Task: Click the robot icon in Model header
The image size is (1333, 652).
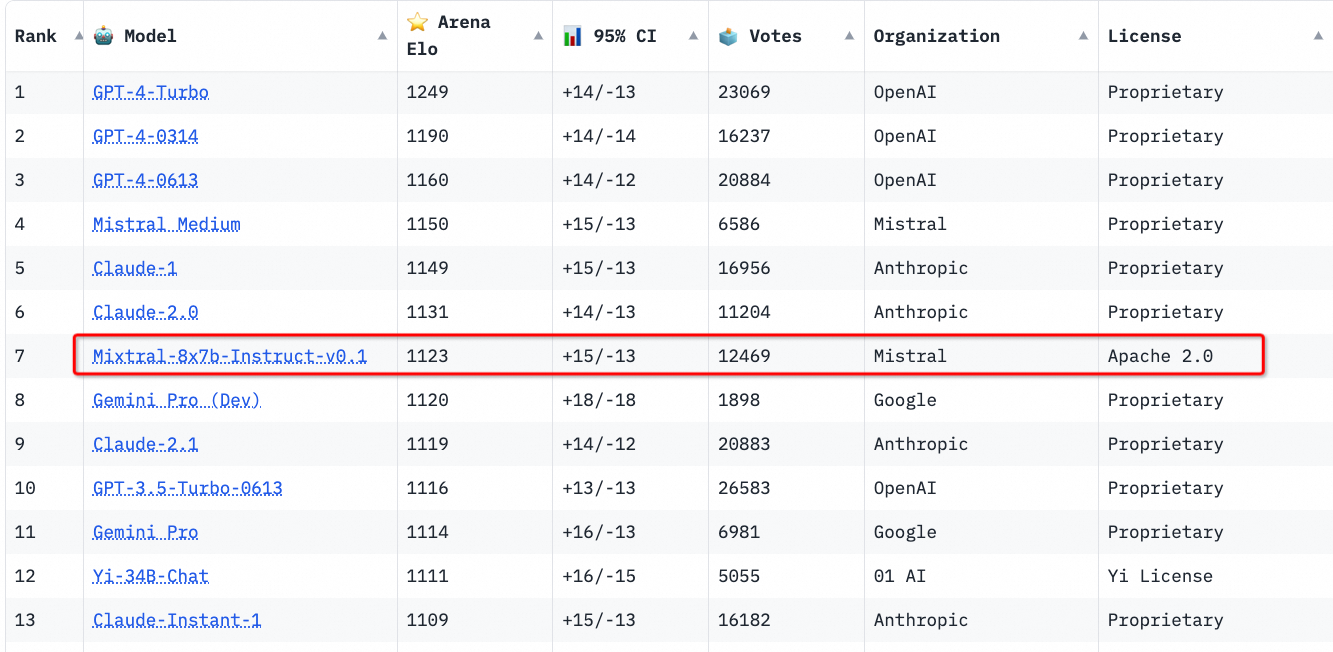Action: coord(103,36)
